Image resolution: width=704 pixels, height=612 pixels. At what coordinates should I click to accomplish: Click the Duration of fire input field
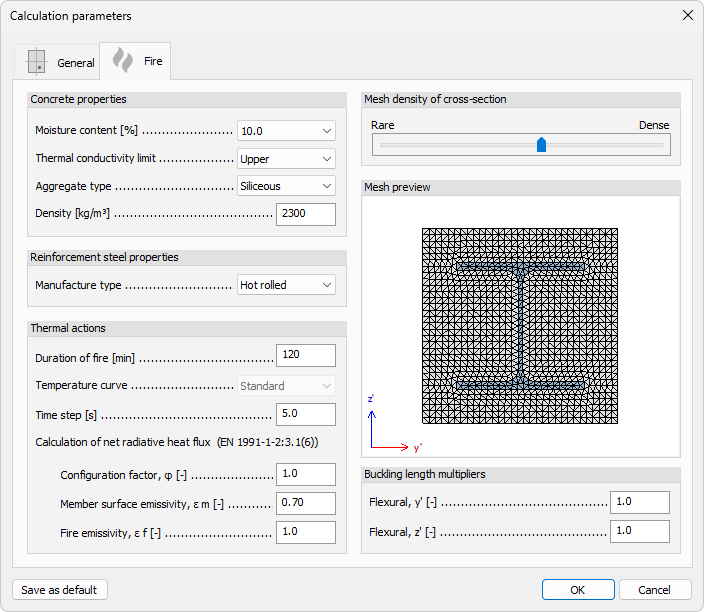306,355
